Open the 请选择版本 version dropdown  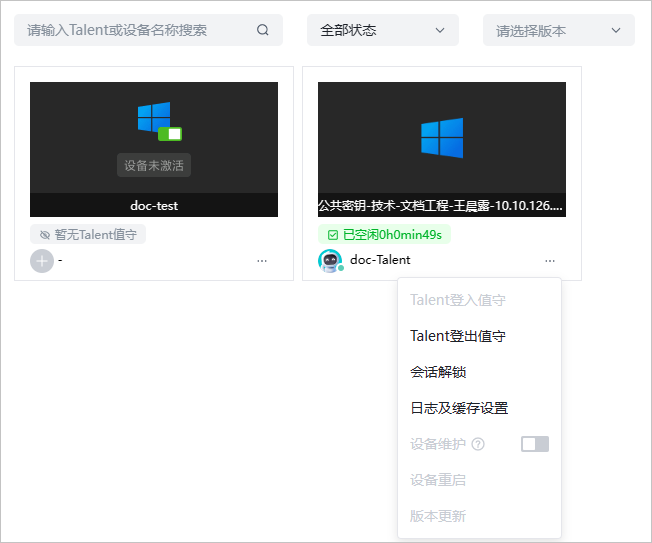558,30
